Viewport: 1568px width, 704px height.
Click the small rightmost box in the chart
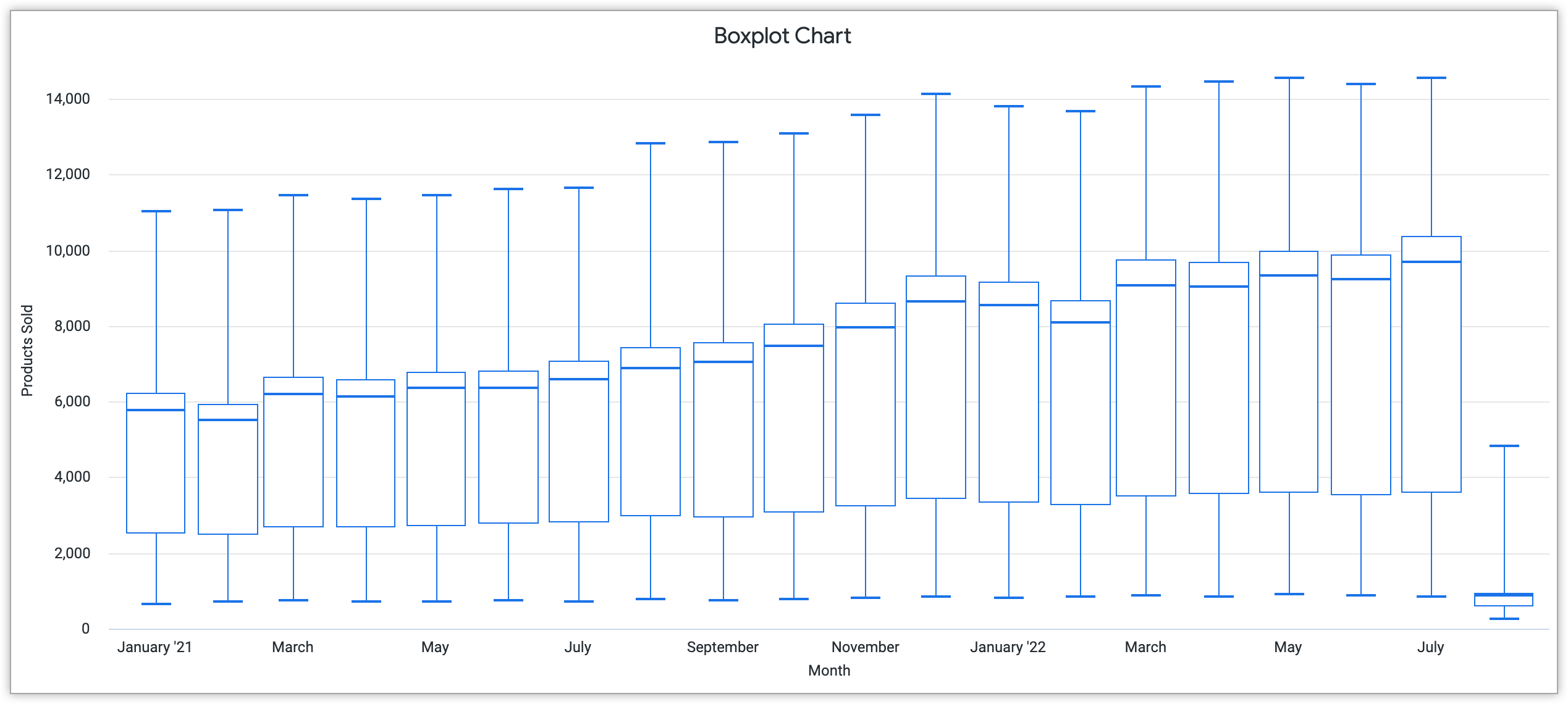[x=1504, y=601]
